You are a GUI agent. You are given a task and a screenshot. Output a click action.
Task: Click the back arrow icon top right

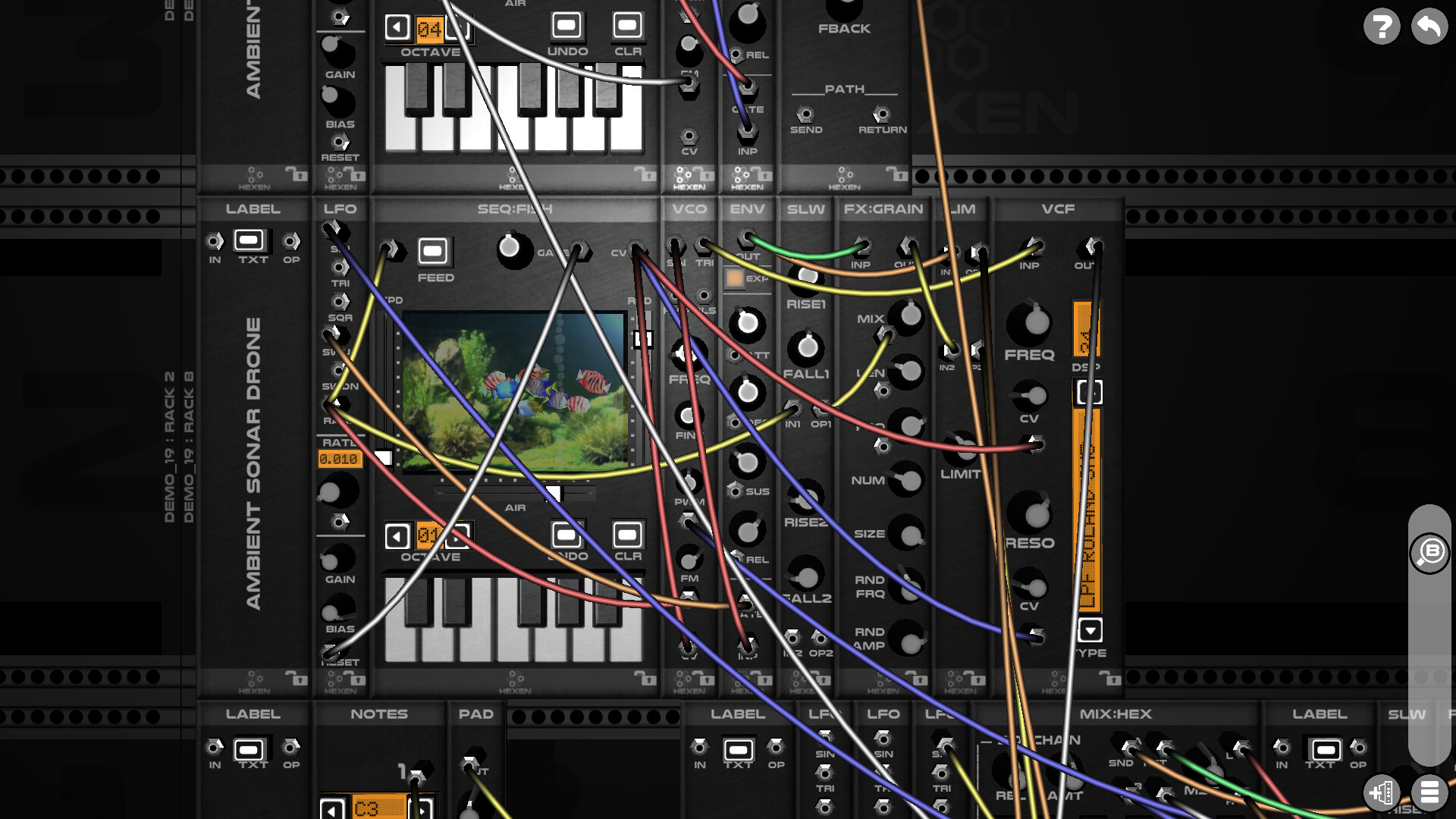pos(1429,27)
